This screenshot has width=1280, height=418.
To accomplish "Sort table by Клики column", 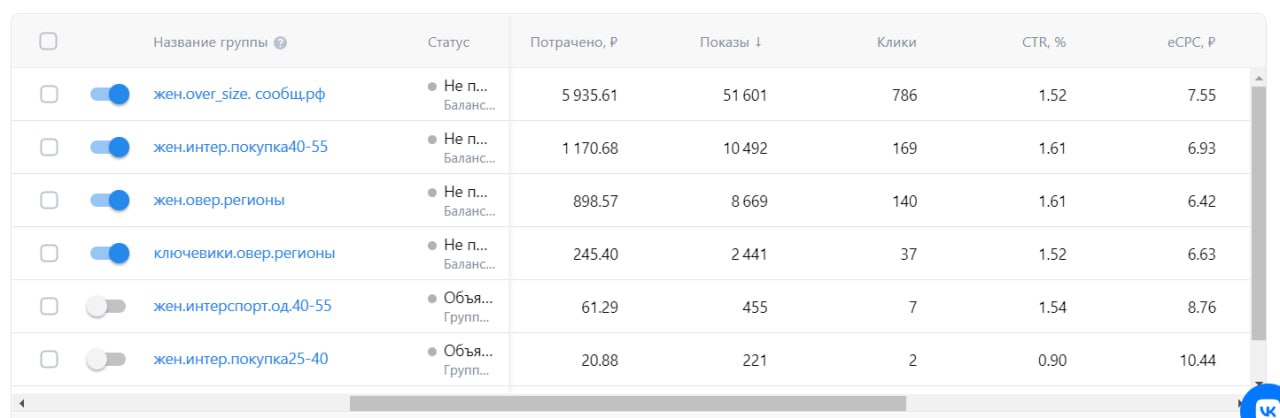I will pyautogui.click(x=896, y=42).
